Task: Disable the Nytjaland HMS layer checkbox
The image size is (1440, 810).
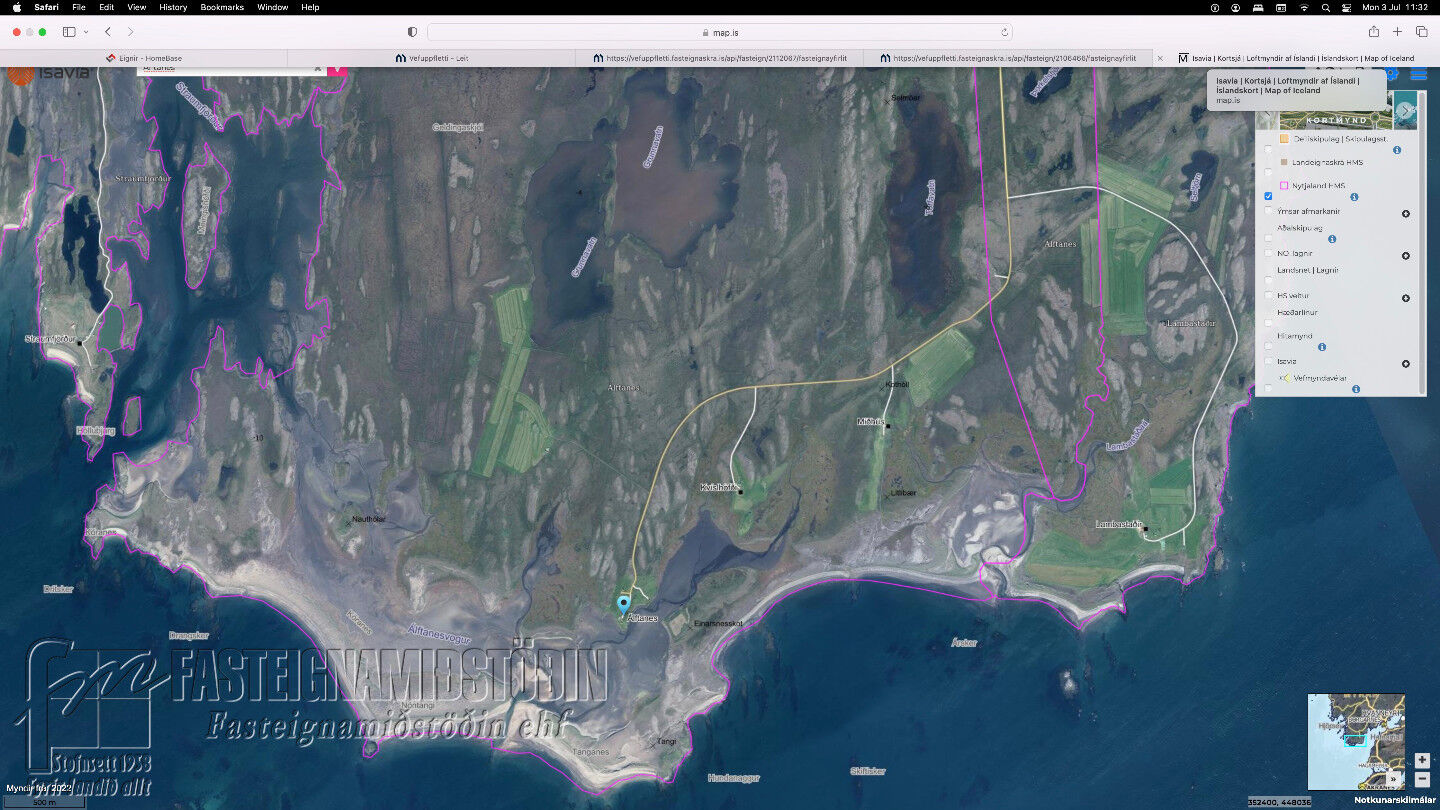Action: pyautogui.click(x=1268, y=196)
